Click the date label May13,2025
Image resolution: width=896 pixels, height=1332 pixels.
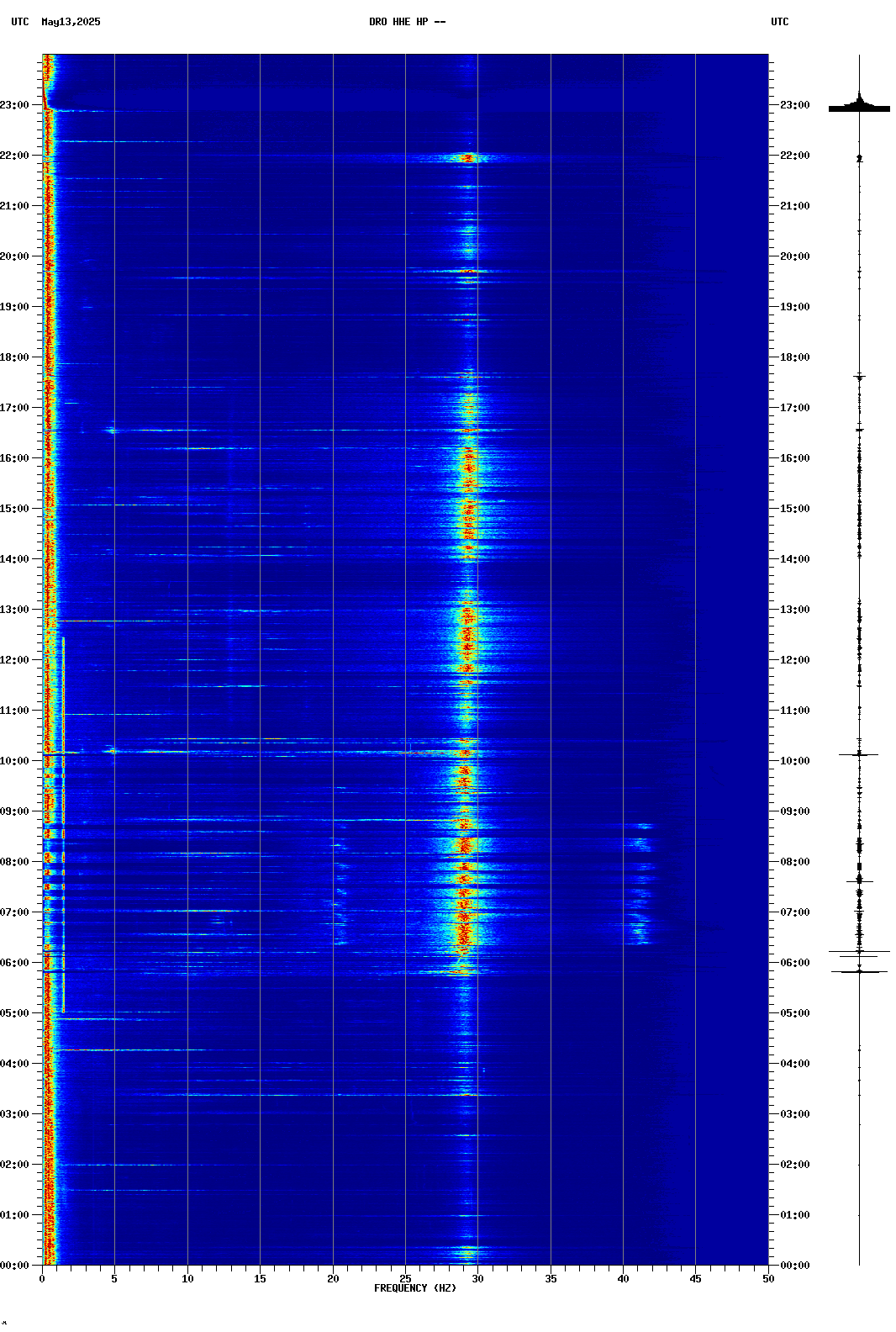[71, 22]
